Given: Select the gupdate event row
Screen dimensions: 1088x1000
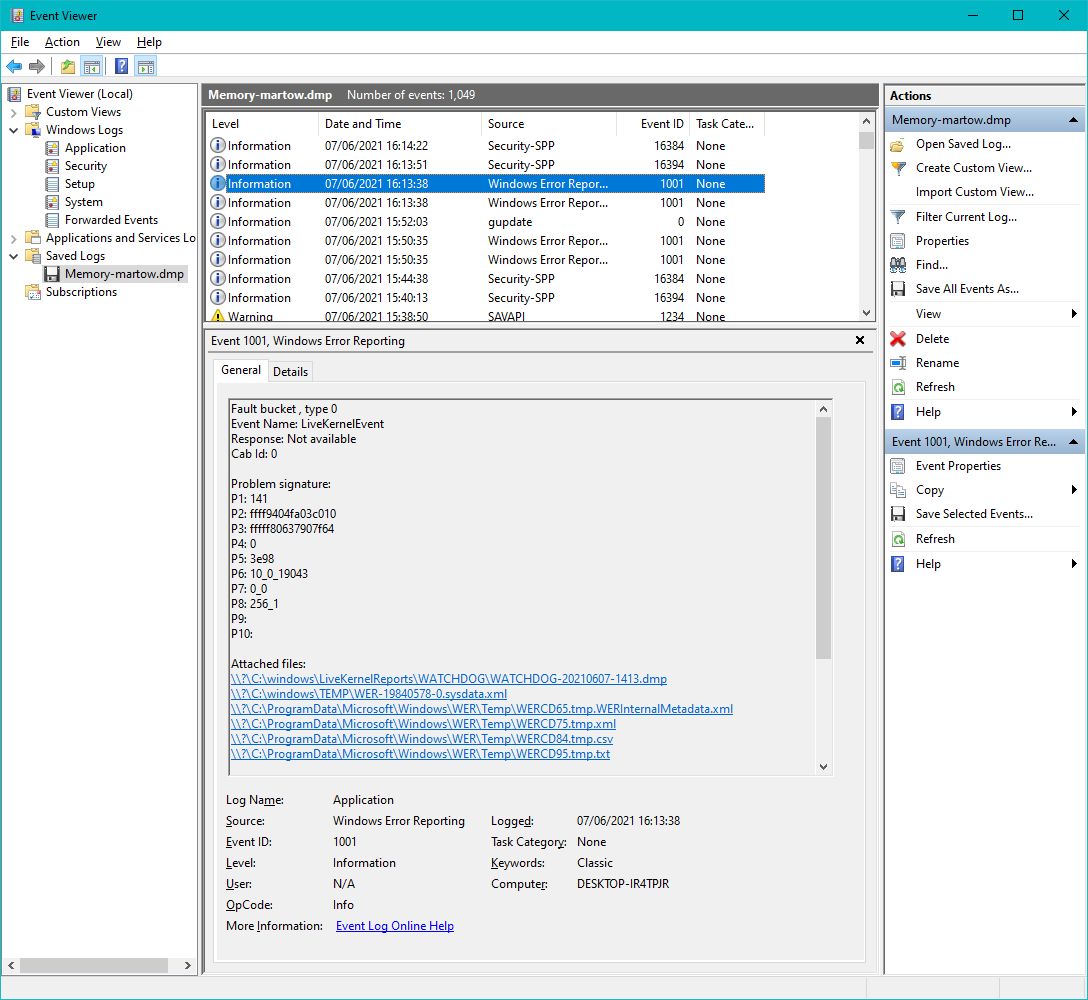Looking at the screenshot, I should coord(486,222).
